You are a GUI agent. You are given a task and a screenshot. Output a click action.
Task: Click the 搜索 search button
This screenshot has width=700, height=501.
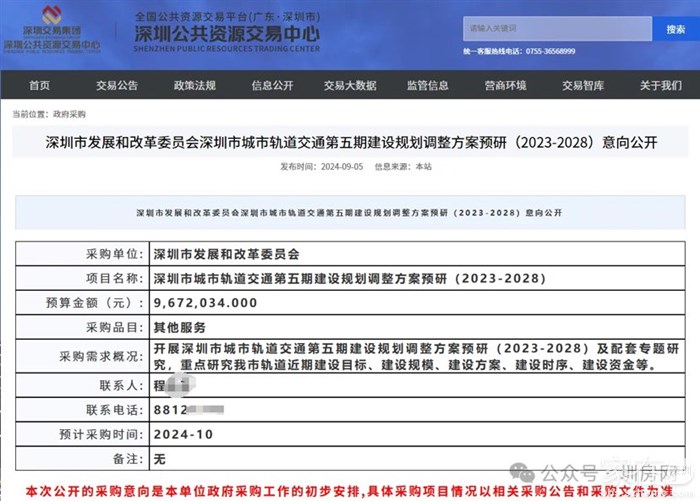675,30
